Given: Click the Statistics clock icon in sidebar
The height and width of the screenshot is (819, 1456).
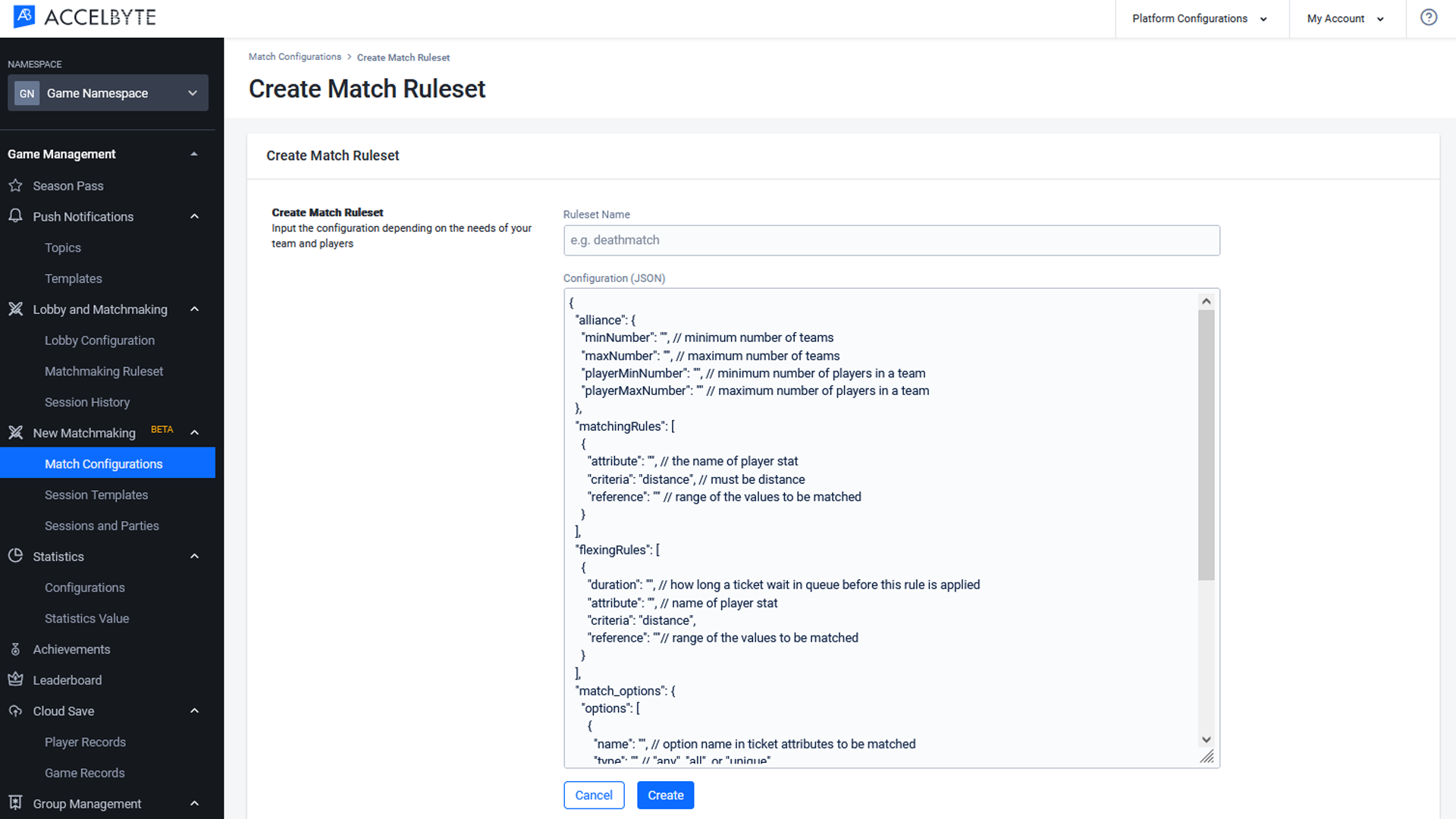Looking at the screenshot, I should click(16, 556).
